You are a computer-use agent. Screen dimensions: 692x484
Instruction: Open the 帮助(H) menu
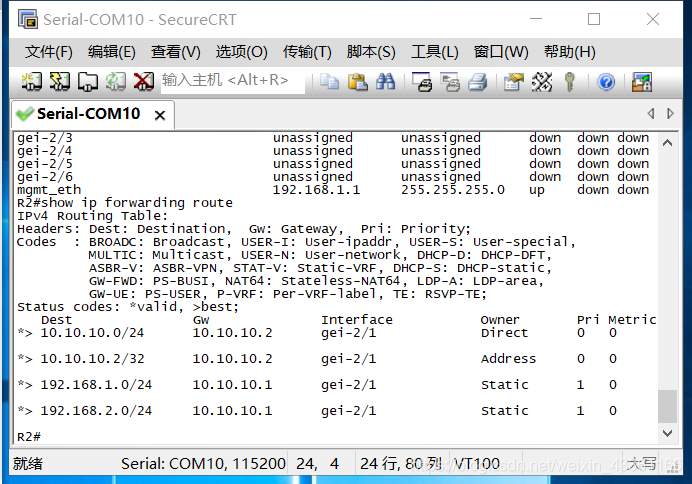coord(570,52)
